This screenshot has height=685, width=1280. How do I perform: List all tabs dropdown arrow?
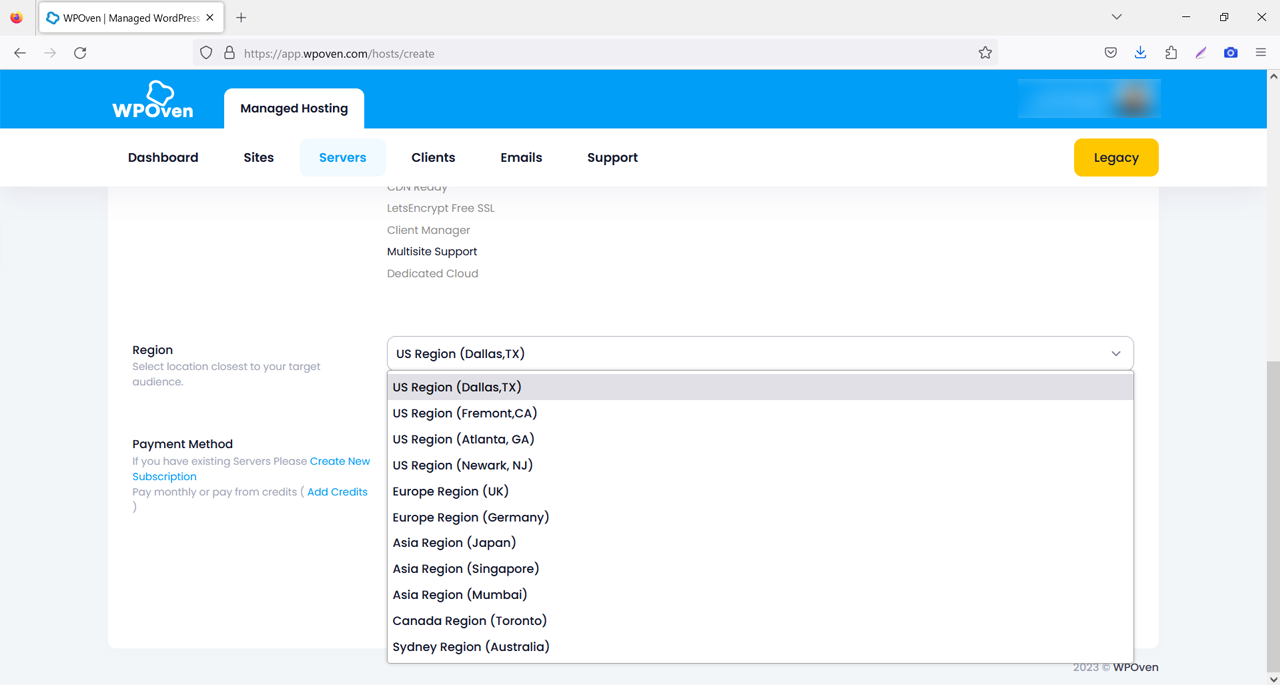click(1117, 17)
